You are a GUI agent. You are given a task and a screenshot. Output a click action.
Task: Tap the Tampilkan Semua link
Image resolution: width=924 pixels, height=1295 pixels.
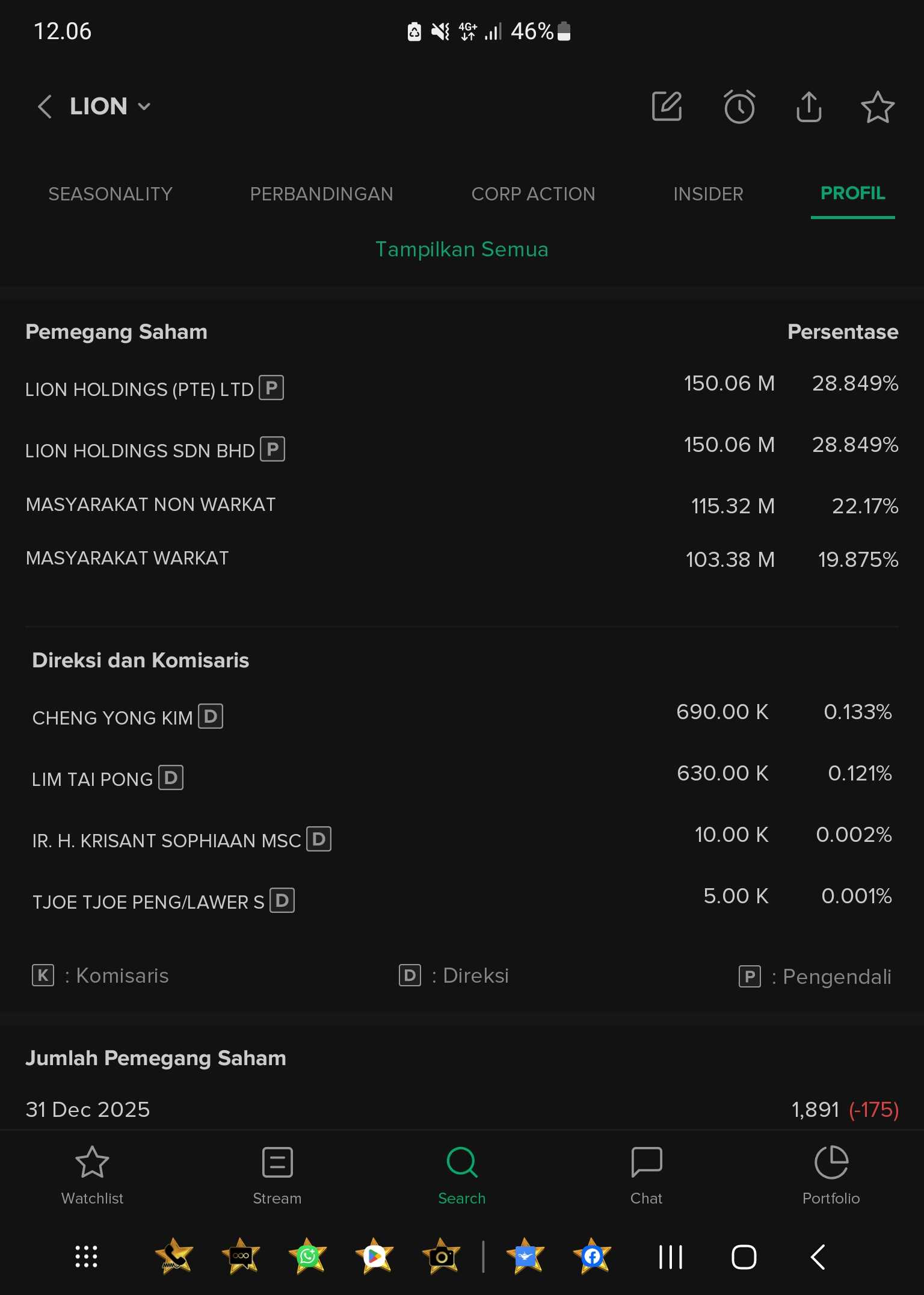pyautogui.click(x=461, y=249)
